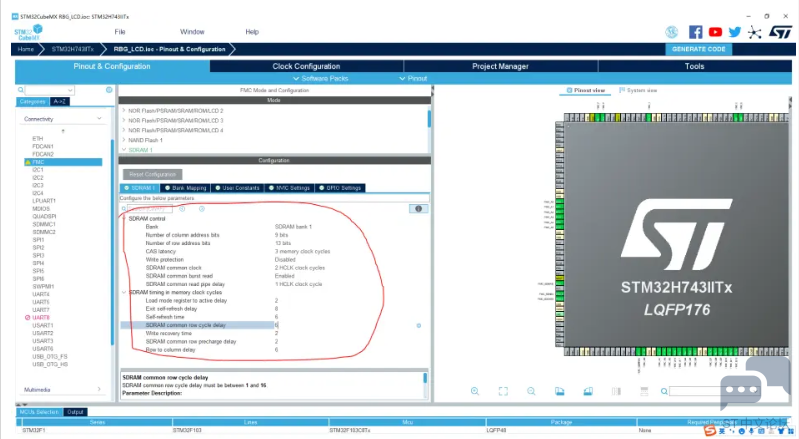Fit chip to view with best-fit icon
The width and height of the screenshot is (799, 439).
pyautogui.click(x=503, y=391)
